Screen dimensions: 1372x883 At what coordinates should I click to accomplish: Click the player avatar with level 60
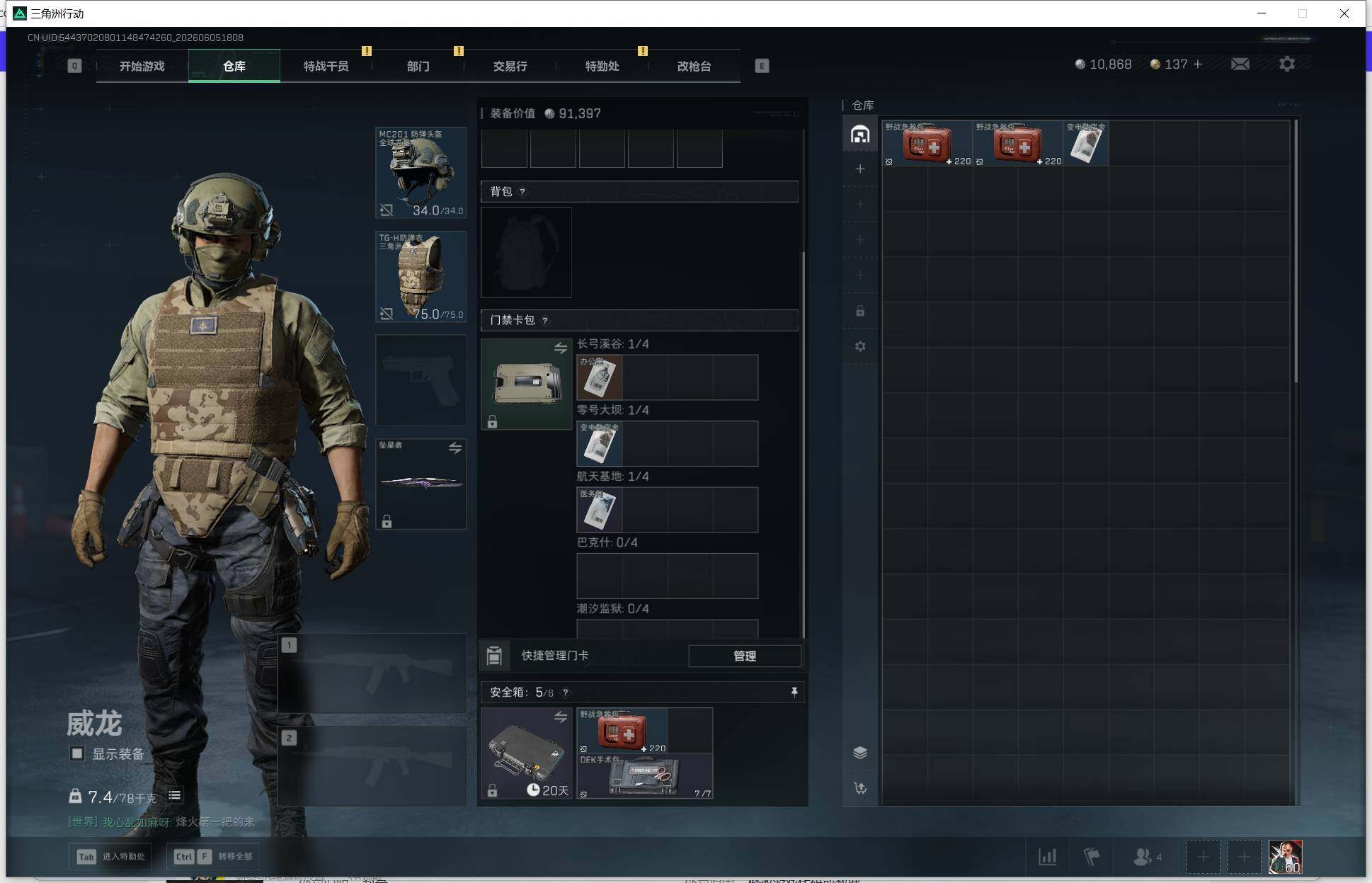click(x=1285, y=858)
